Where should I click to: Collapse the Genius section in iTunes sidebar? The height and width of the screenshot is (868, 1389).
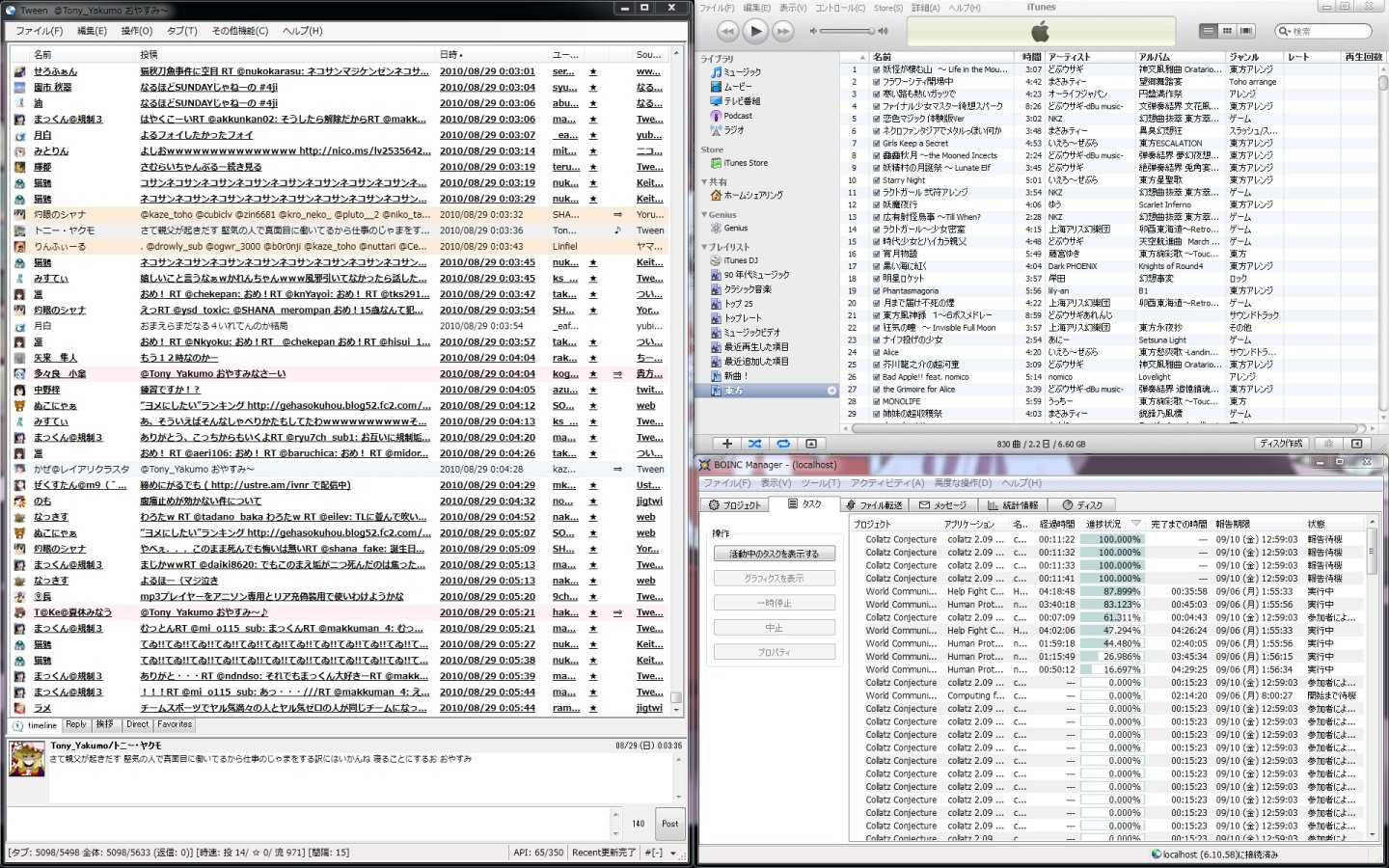pos(704,215)
